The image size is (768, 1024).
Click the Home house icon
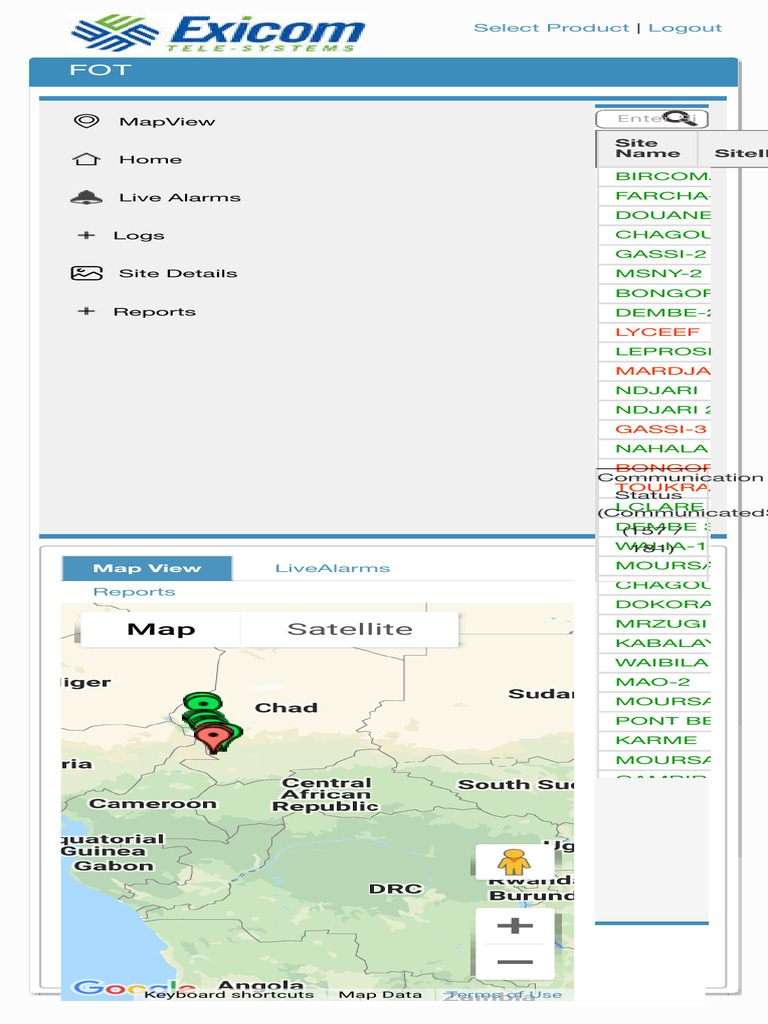[x=86, y=159]
